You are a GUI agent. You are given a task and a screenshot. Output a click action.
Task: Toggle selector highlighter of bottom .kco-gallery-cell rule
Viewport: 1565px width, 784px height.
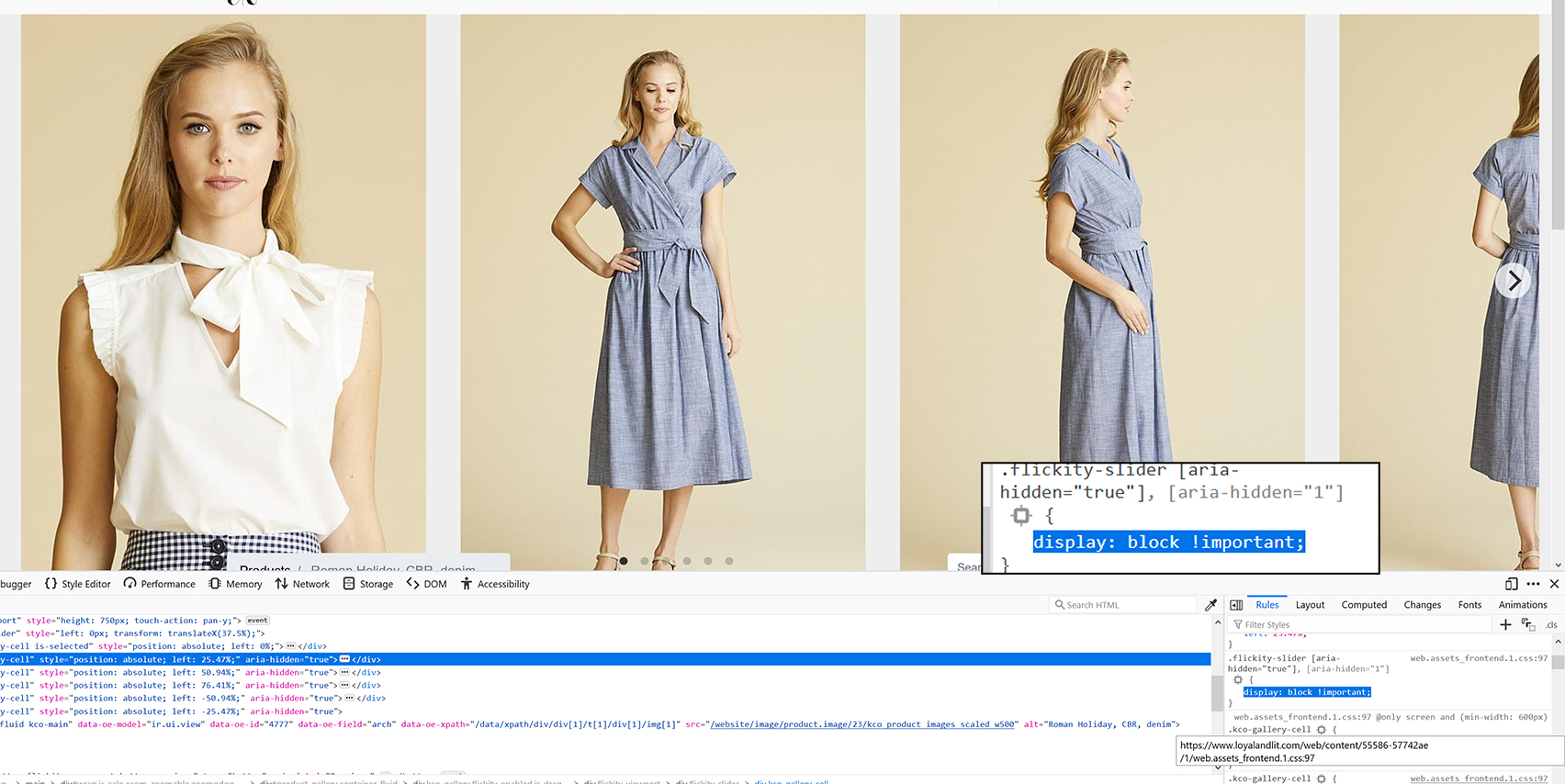click(x=1322, y=778)
